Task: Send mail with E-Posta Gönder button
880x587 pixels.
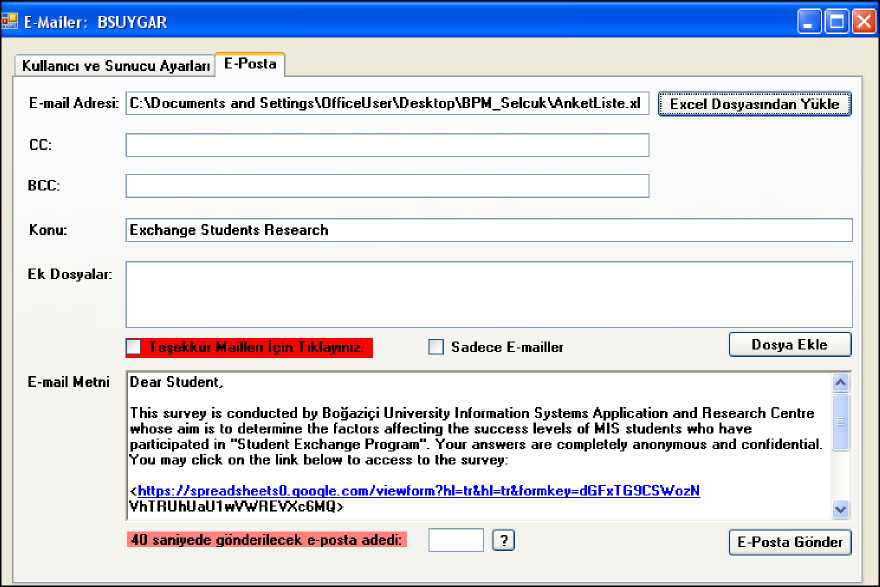Action: (x=790, y=542)
